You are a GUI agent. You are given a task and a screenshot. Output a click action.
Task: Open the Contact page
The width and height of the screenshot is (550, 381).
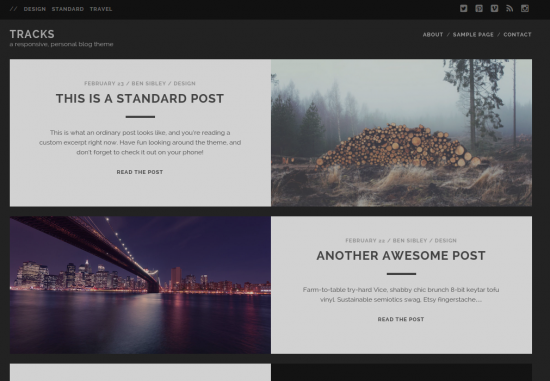click(517, 35)
